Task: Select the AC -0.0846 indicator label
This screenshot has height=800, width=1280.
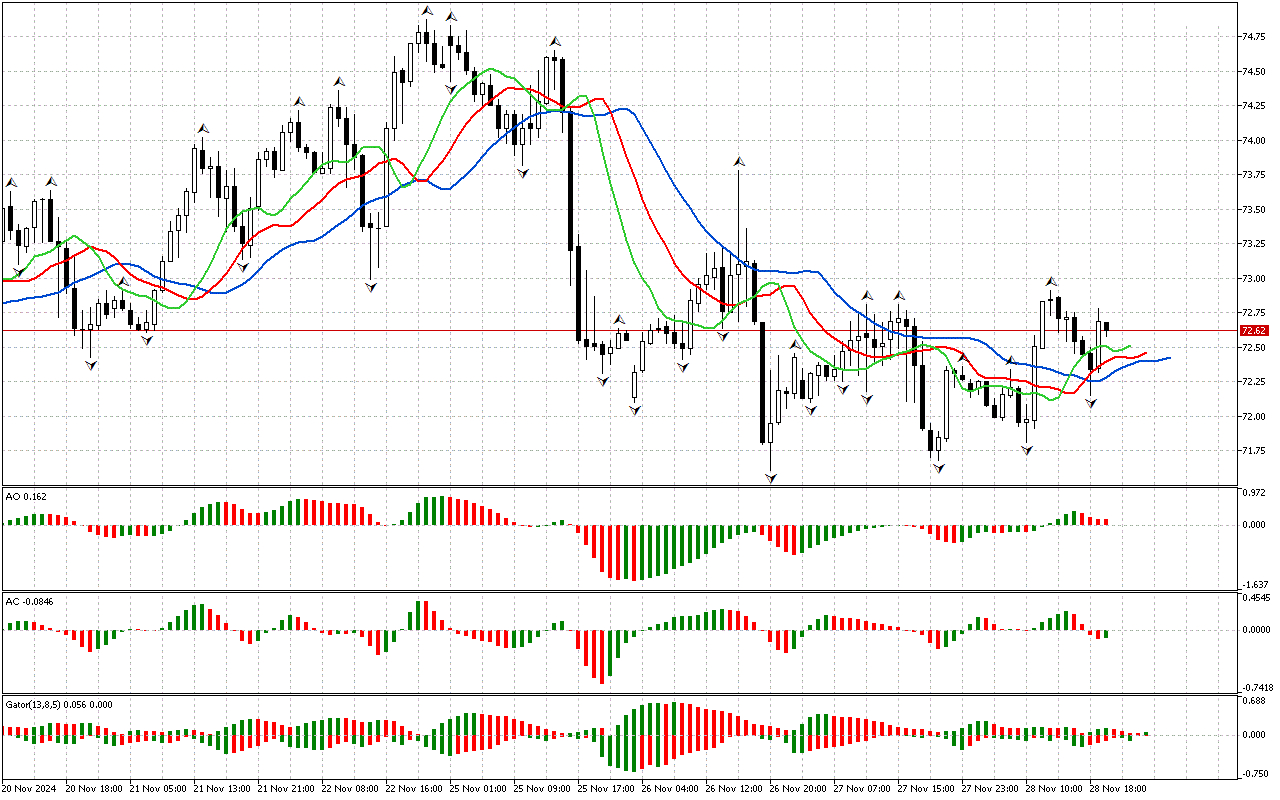Action: (30, 602)
